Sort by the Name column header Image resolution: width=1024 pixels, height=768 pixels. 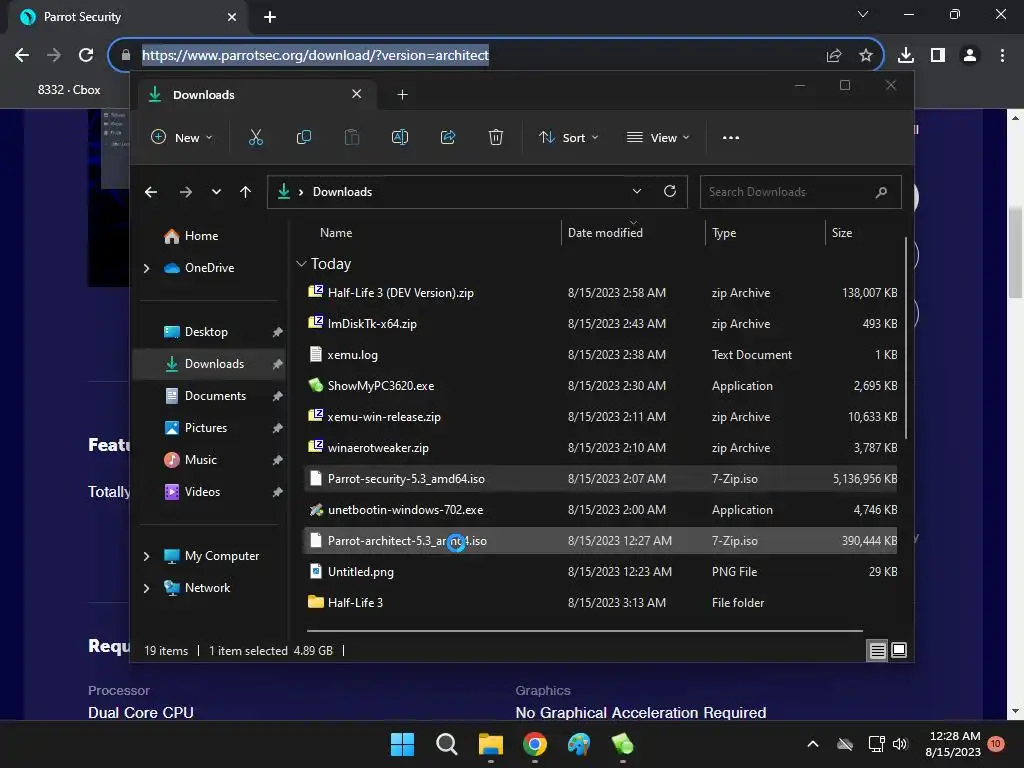tap(336, 232)
